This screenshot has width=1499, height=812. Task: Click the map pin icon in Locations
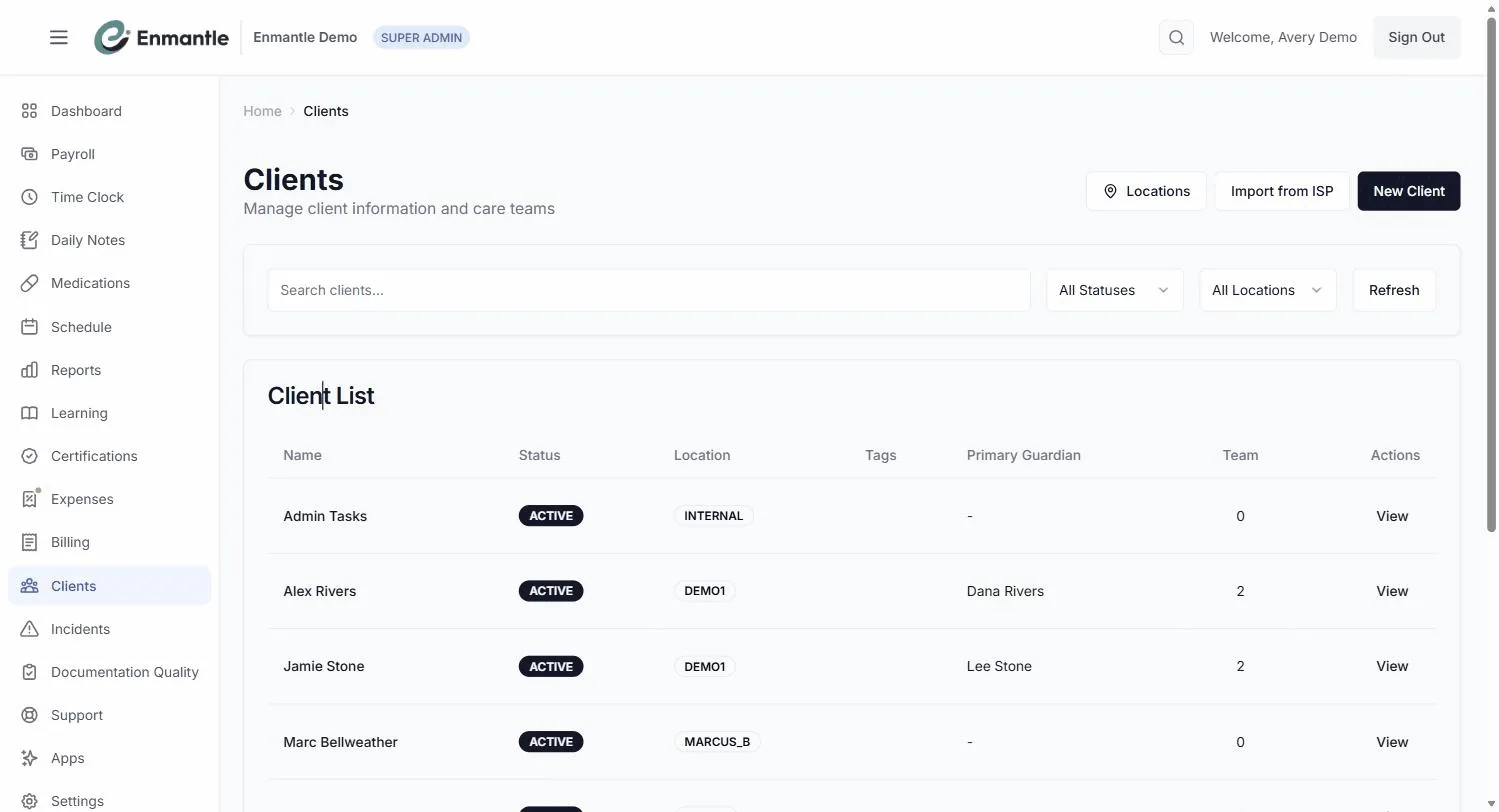coord(1110,191)
